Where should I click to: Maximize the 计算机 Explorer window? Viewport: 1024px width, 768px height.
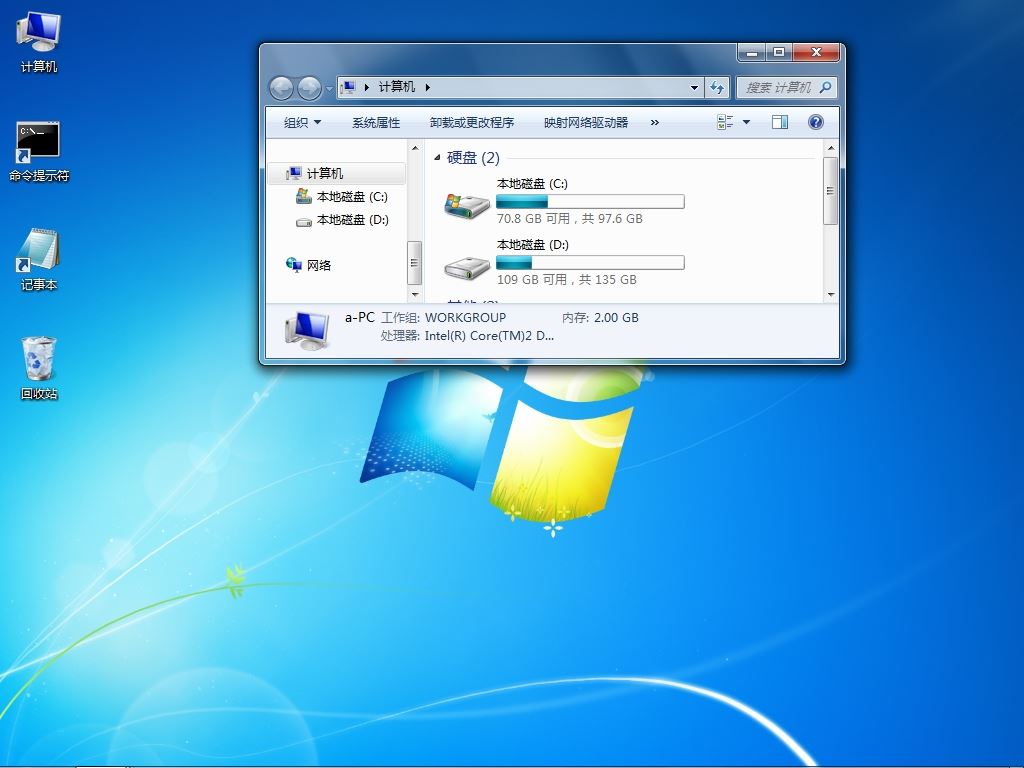coord(779,52)
